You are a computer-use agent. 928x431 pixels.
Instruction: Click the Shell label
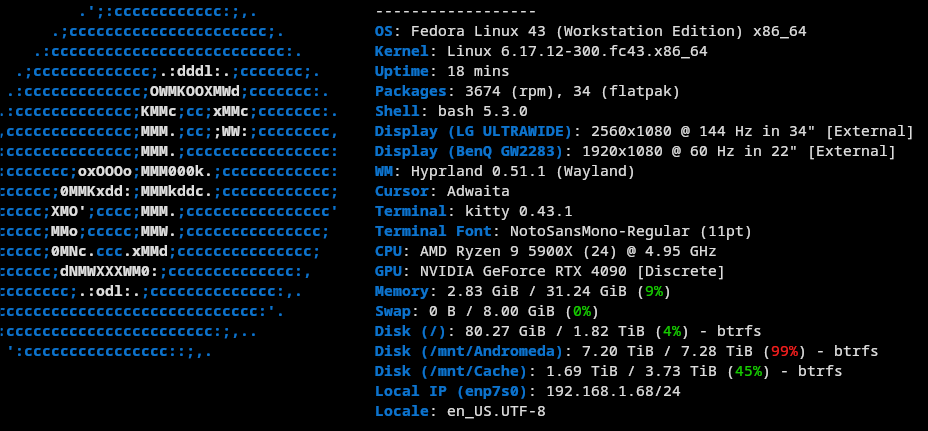click(x=397, y=111)
